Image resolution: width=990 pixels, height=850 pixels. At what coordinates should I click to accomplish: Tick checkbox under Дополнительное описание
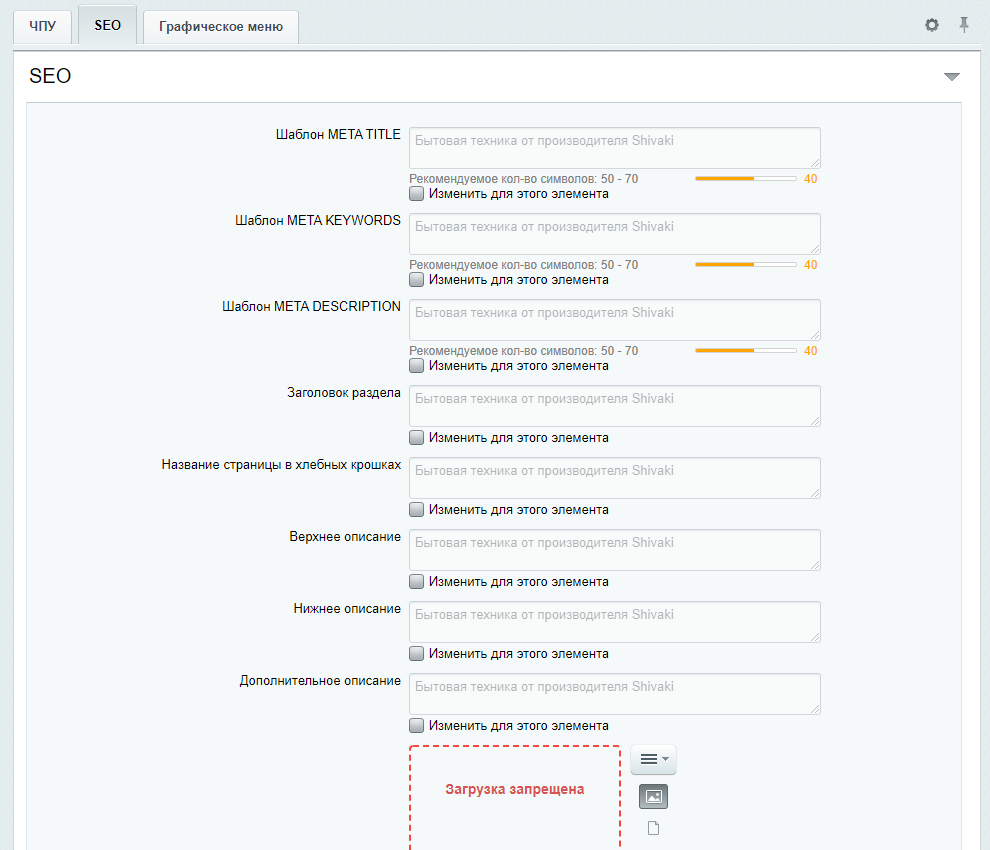coord(416,726)
